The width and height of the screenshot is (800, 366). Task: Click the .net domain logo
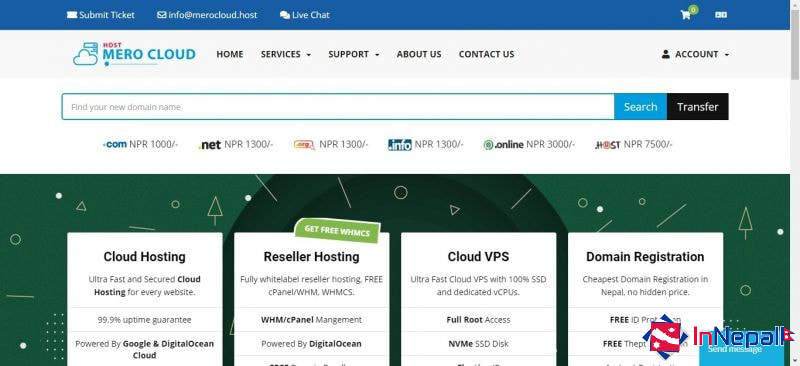209,145
